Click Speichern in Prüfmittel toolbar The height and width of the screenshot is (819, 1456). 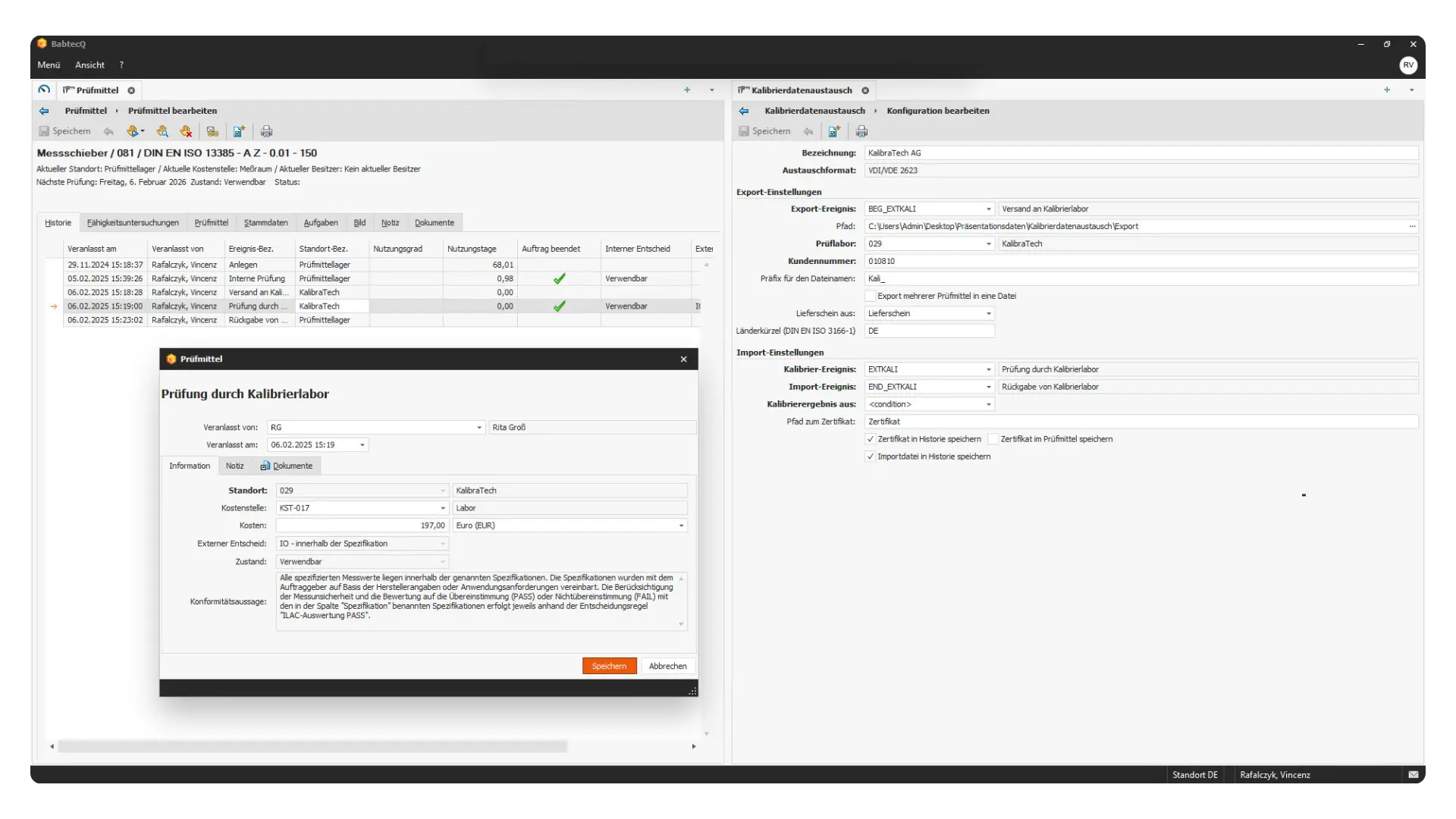(x=64, y=131)
